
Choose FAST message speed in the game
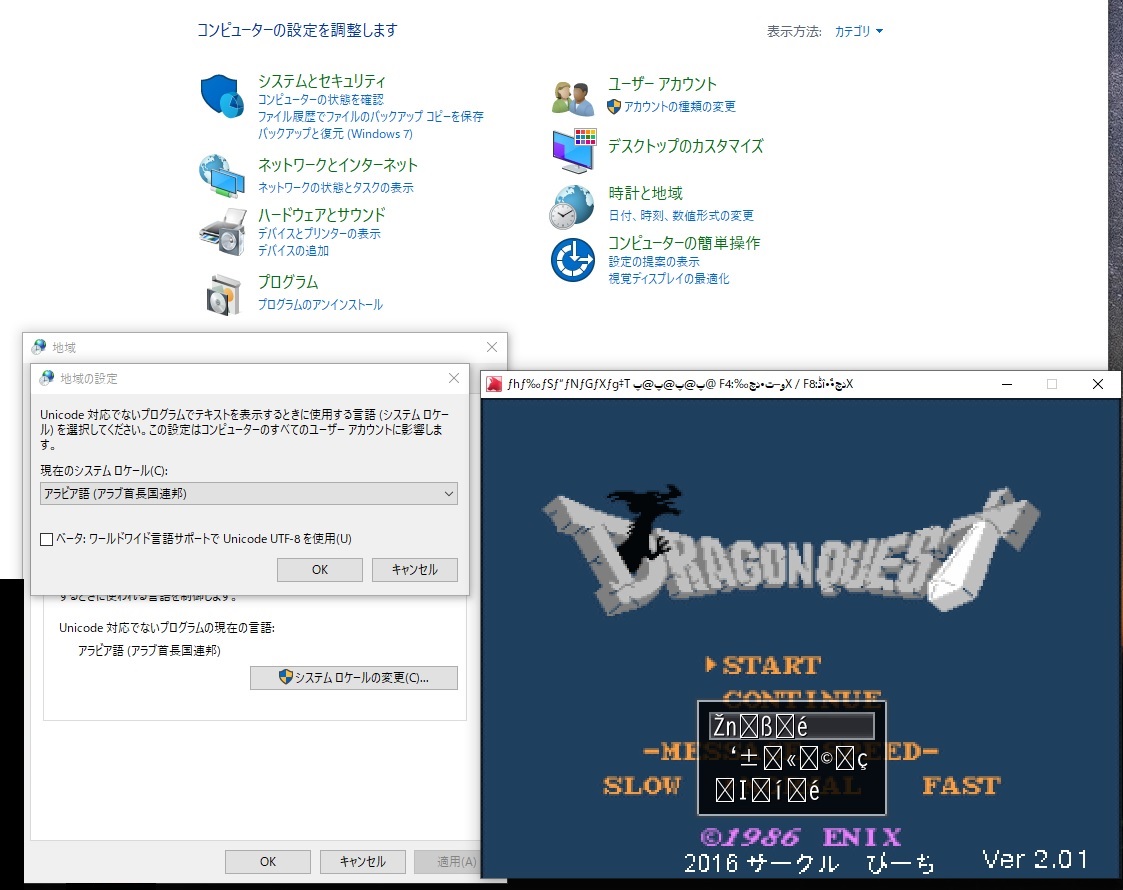(x=960, y=786)
